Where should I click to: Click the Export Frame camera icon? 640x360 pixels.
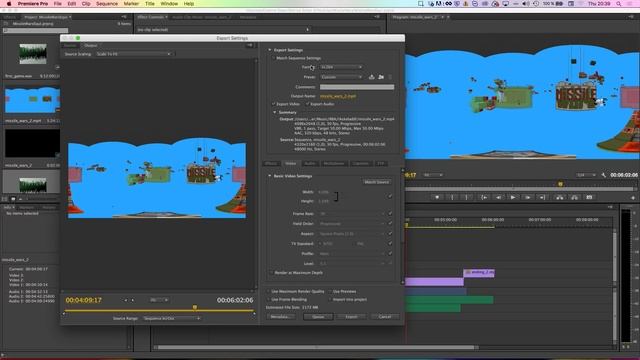point(589,198)
